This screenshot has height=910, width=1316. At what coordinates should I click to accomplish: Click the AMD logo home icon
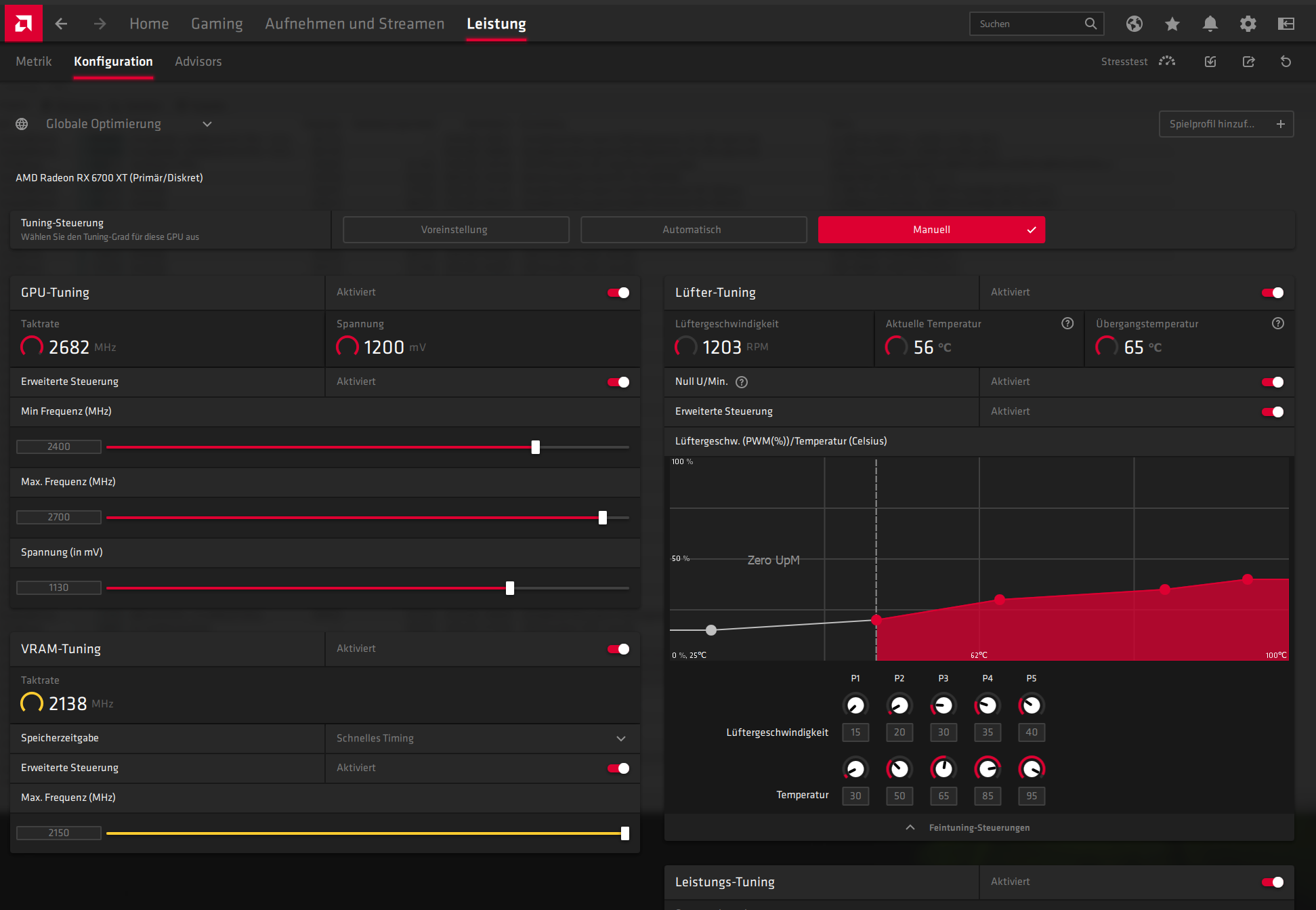click(23, 24)
